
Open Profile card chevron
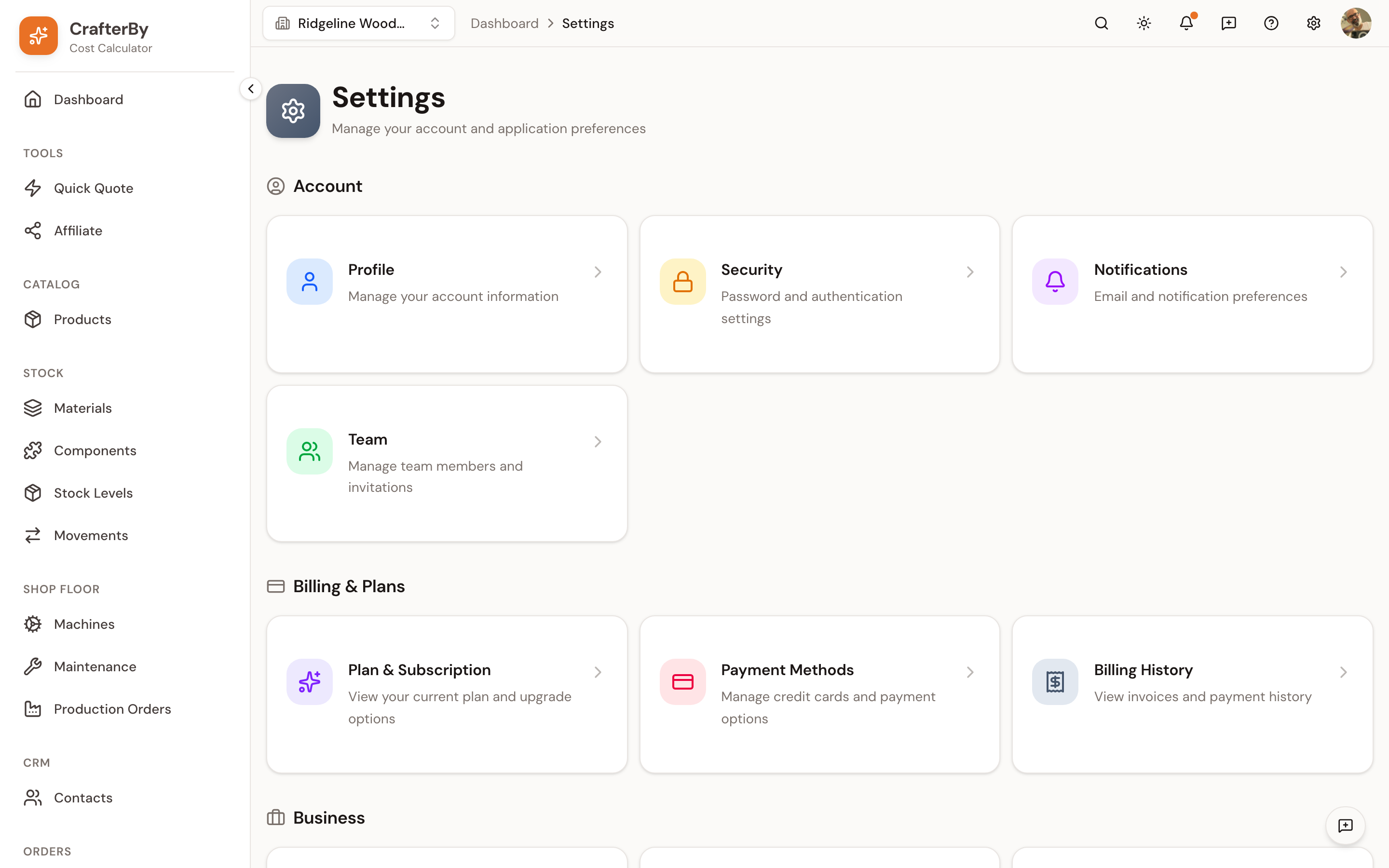pyautogui.click(x=598, y=272)
